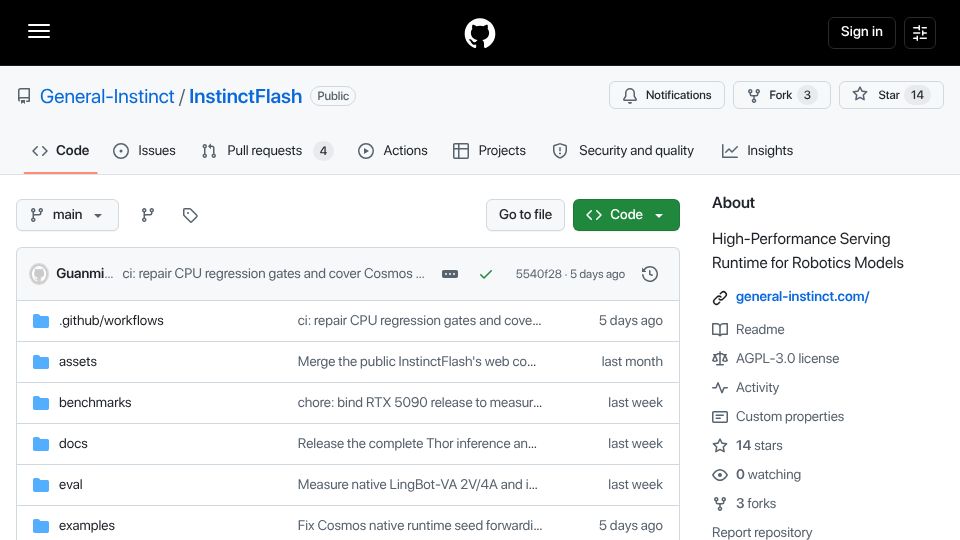Open the General-Instinct owner link

107,96
